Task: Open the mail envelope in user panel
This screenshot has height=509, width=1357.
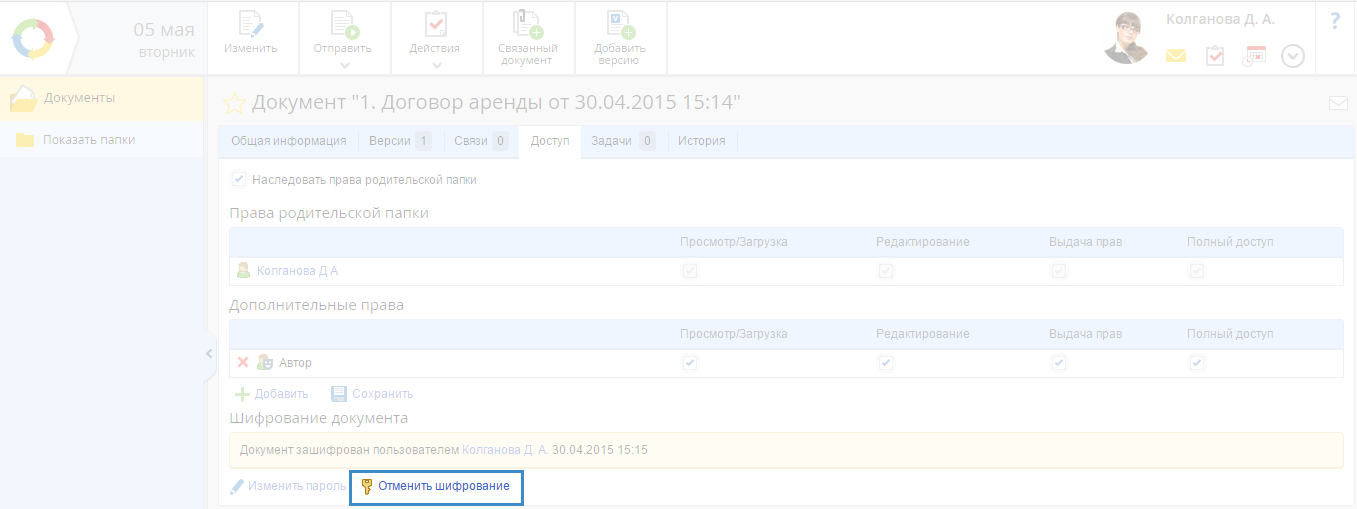Action: pyautogui.click(x=1176, y=56)
